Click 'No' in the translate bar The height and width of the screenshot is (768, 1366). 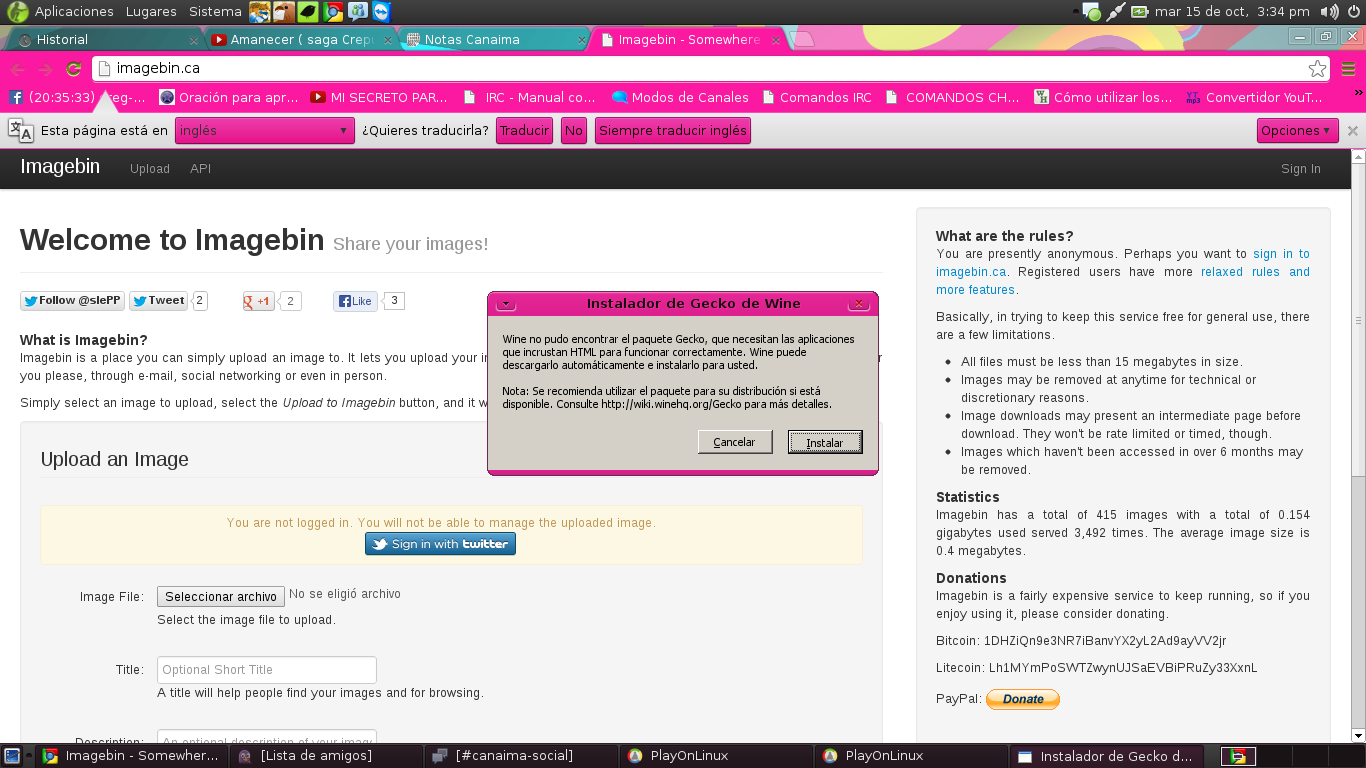pos(574,131)
